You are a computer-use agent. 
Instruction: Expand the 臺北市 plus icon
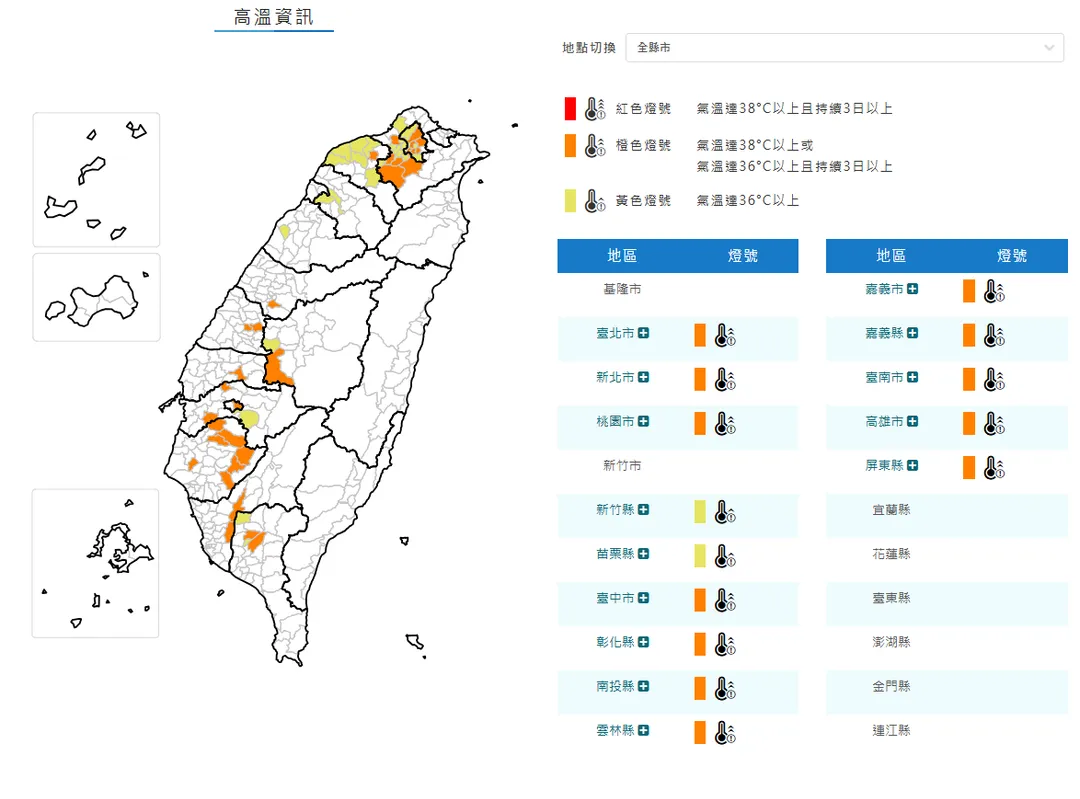643,333
